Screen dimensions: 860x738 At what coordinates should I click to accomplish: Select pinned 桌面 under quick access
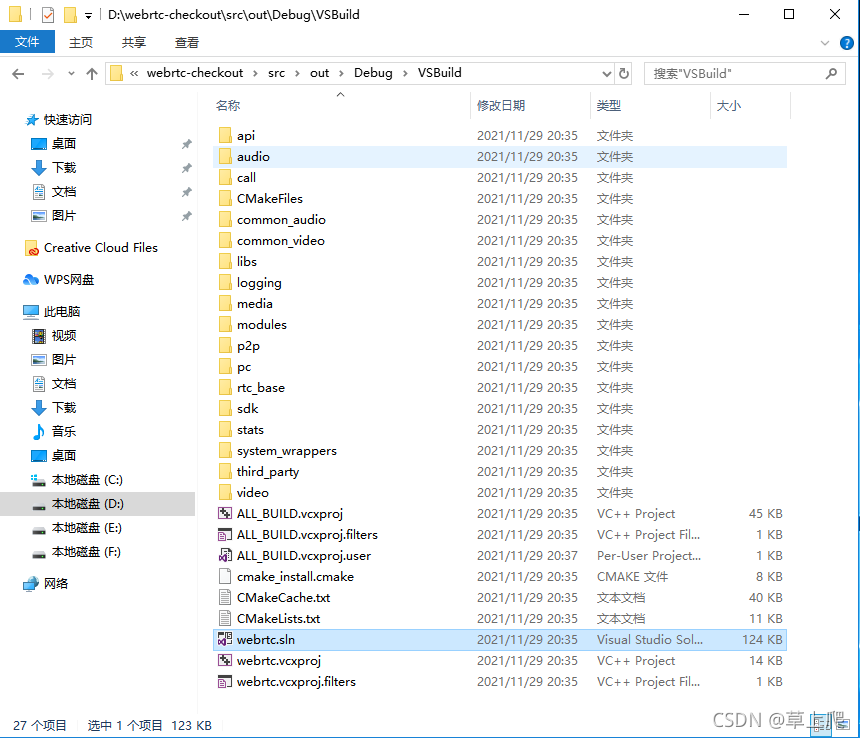[64, 144]
